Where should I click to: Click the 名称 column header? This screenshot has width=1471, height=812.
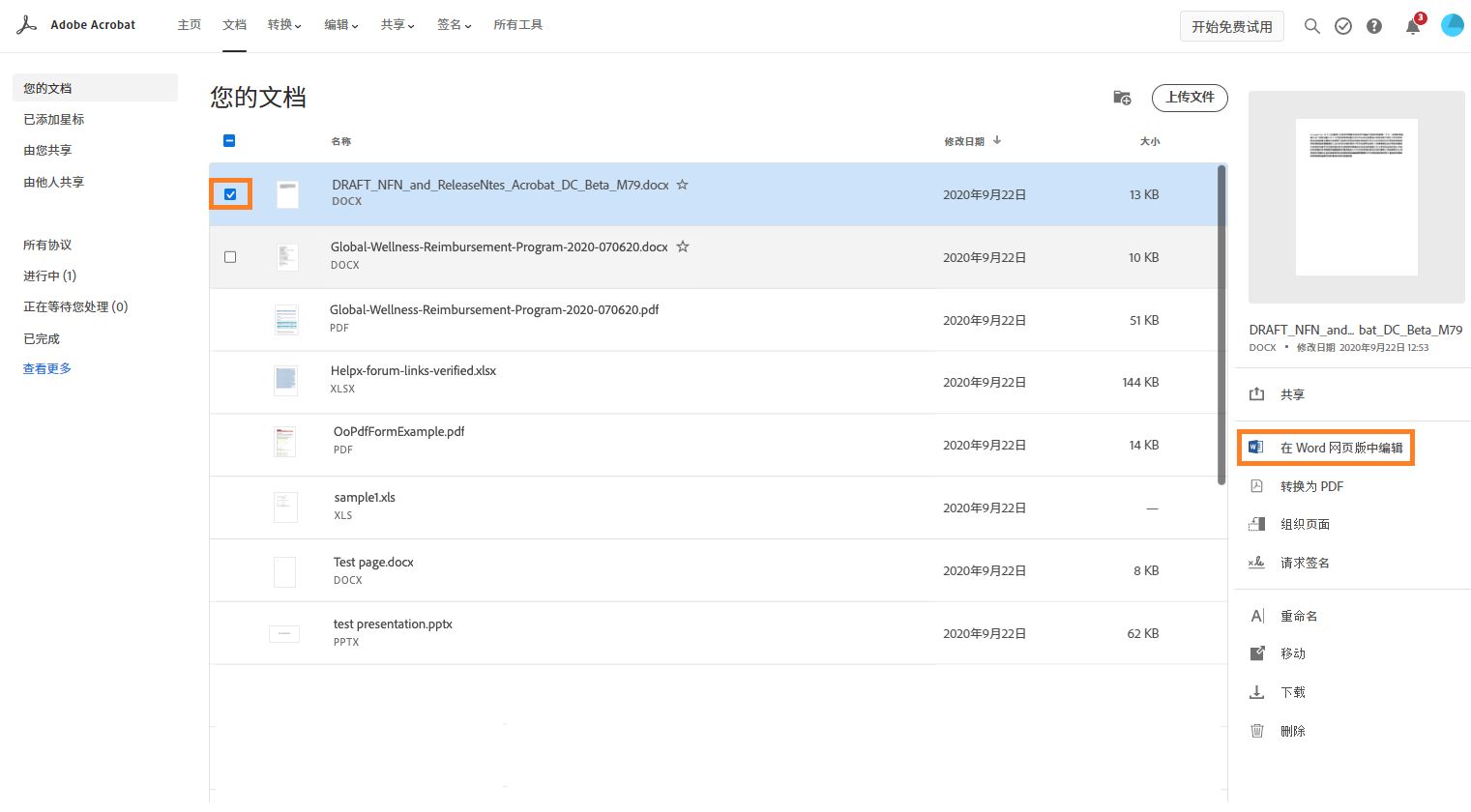pos(341,141)
